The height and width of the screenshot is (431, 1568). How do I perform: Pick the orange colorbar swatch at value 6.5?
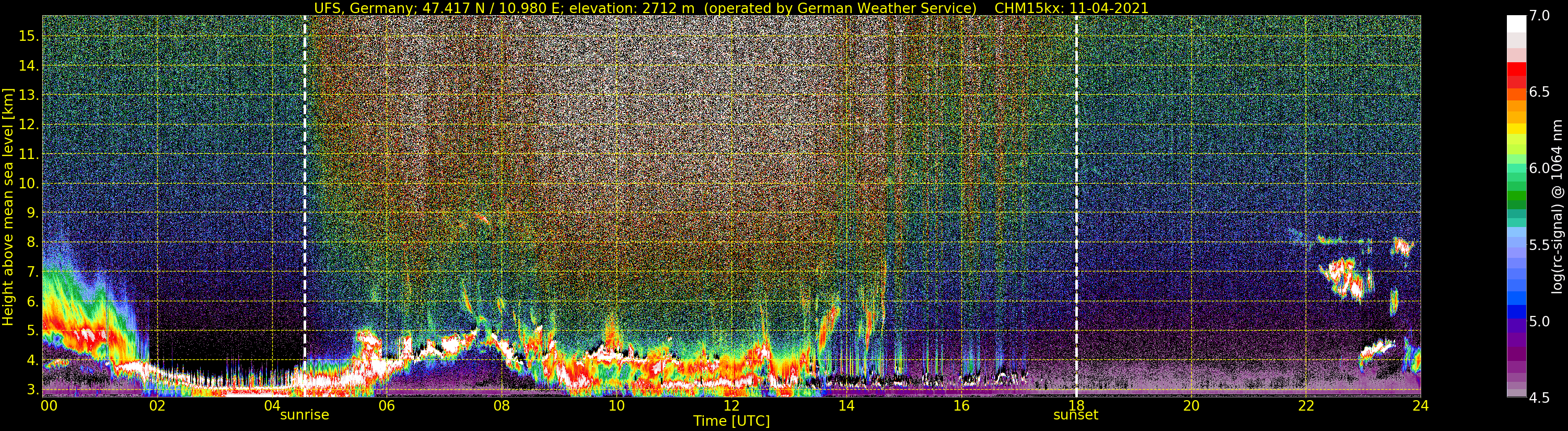(1516, 93)
